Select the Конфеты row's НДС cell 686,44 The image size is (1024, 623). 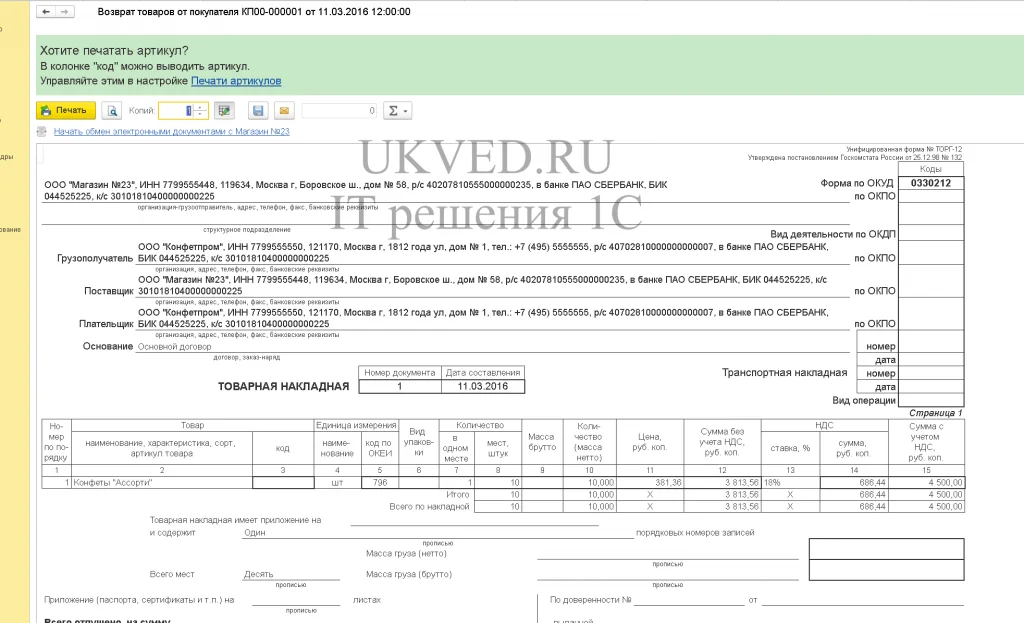coord(854,483)
